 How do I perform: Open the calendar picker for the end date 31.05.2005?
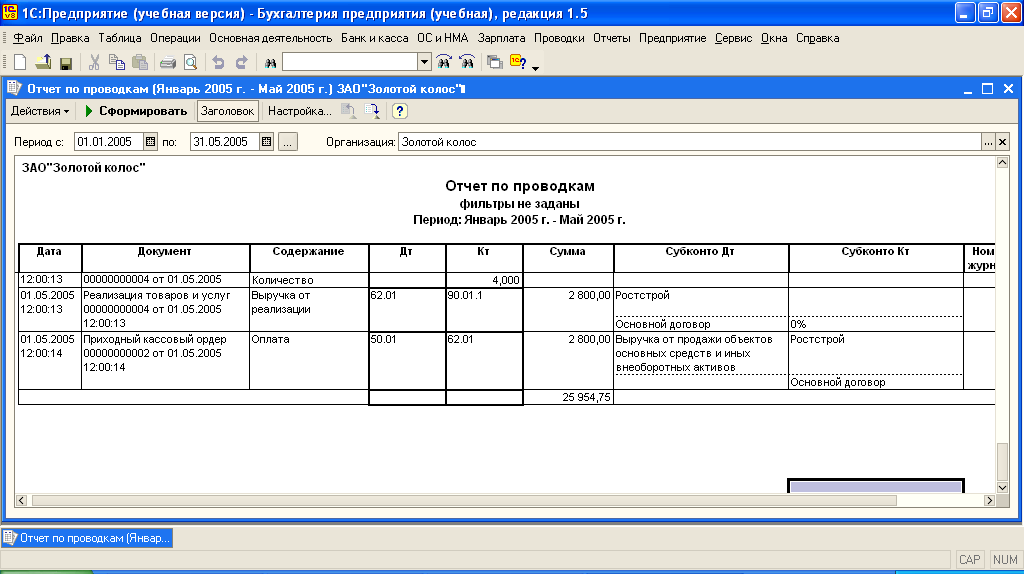266,142
